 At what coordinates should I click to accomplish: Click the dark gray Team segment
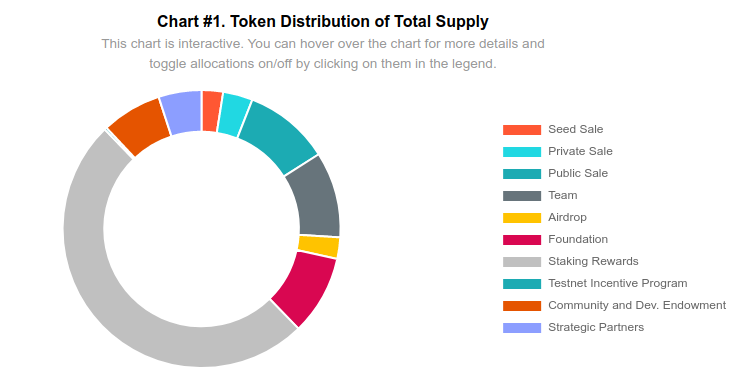click(x=315, y=198)
